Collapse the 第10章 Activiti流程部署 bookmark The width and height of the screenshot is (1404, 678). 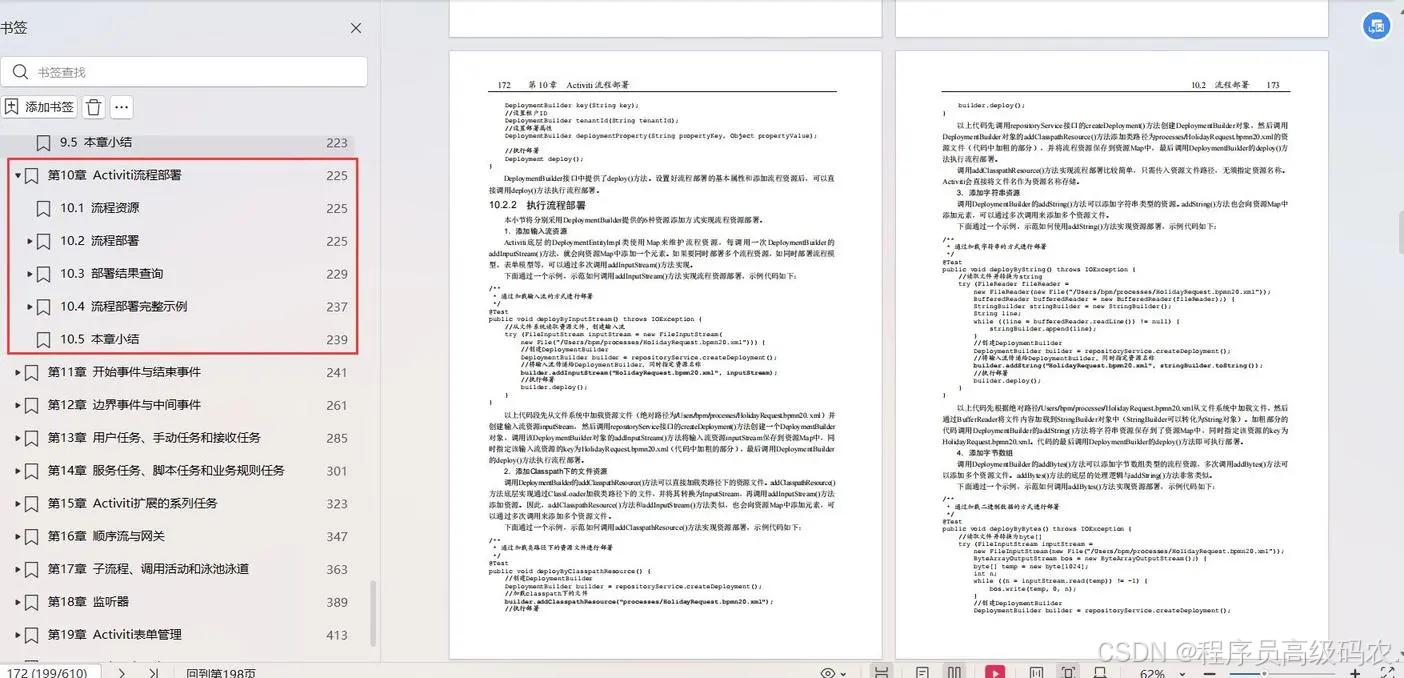[18, 176]
